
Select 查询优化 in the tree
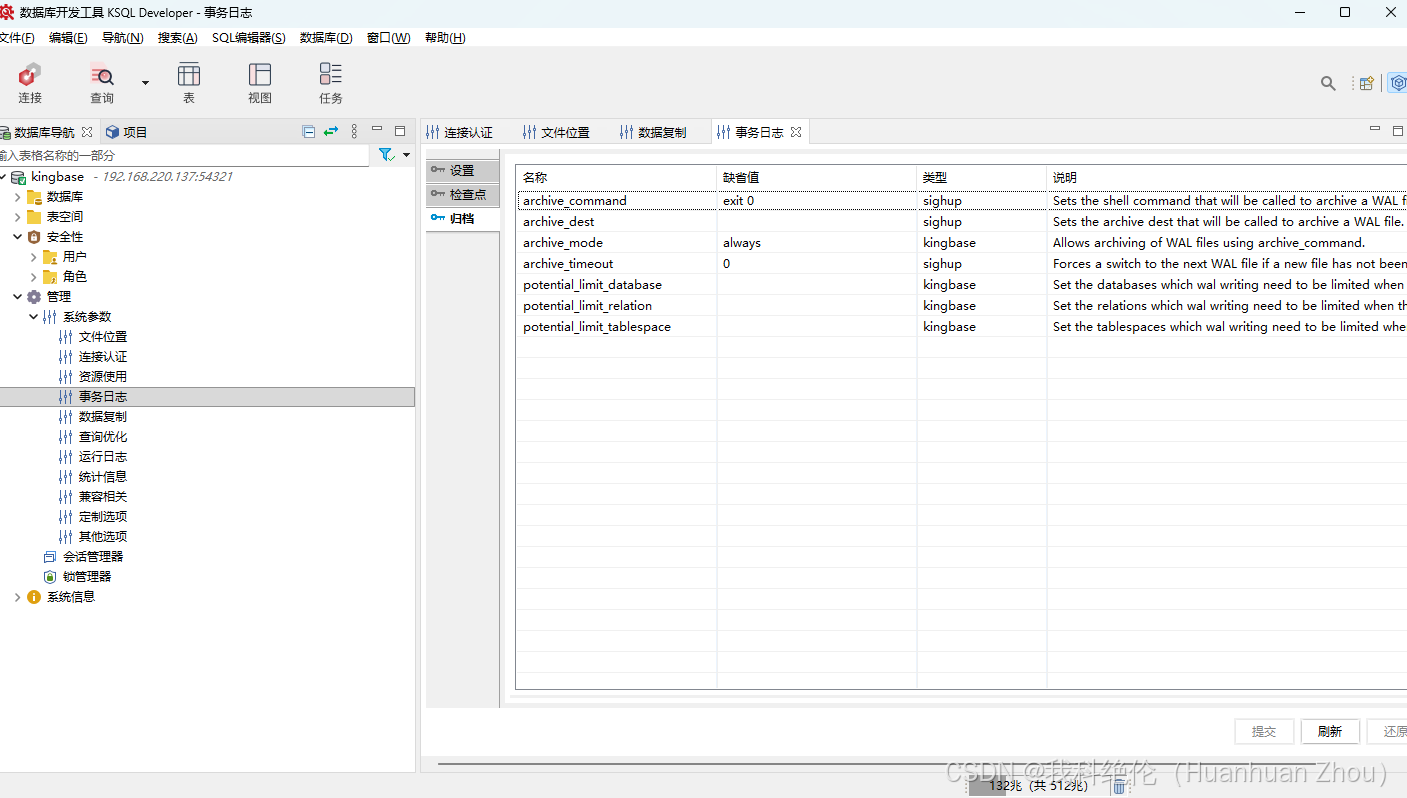103,437
